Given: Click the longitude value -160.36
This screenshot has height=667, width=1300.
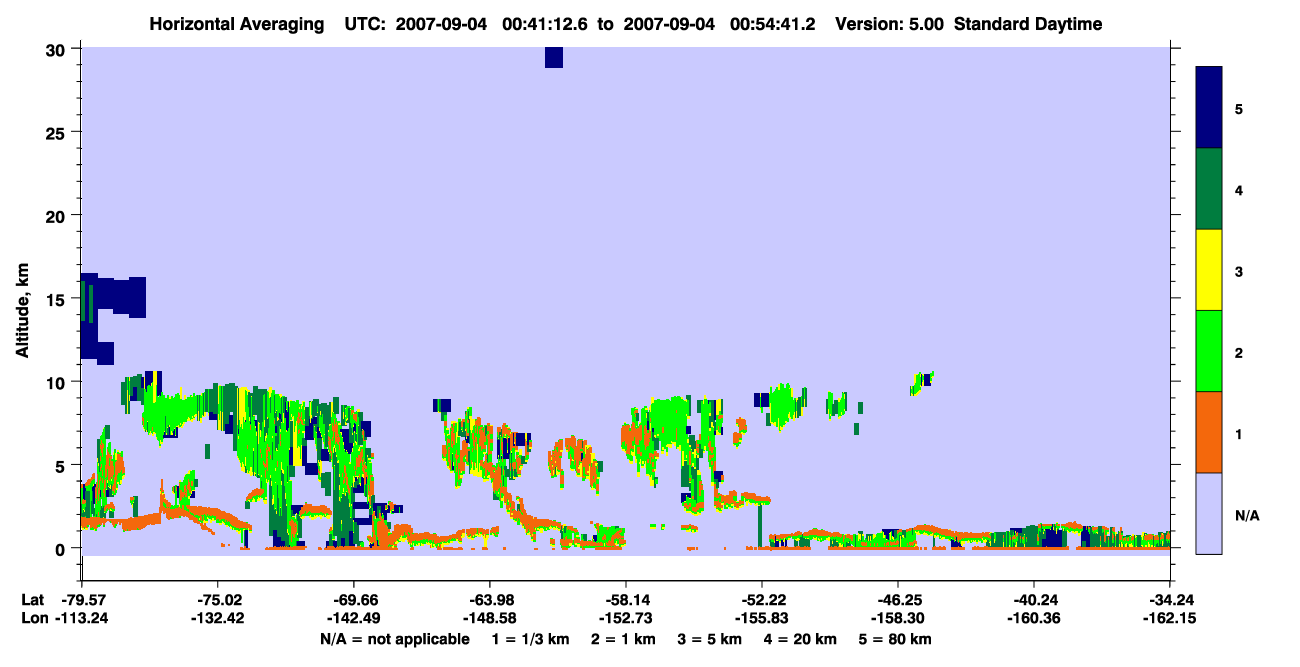Looking at the screenshot, I should [1033, 618].
